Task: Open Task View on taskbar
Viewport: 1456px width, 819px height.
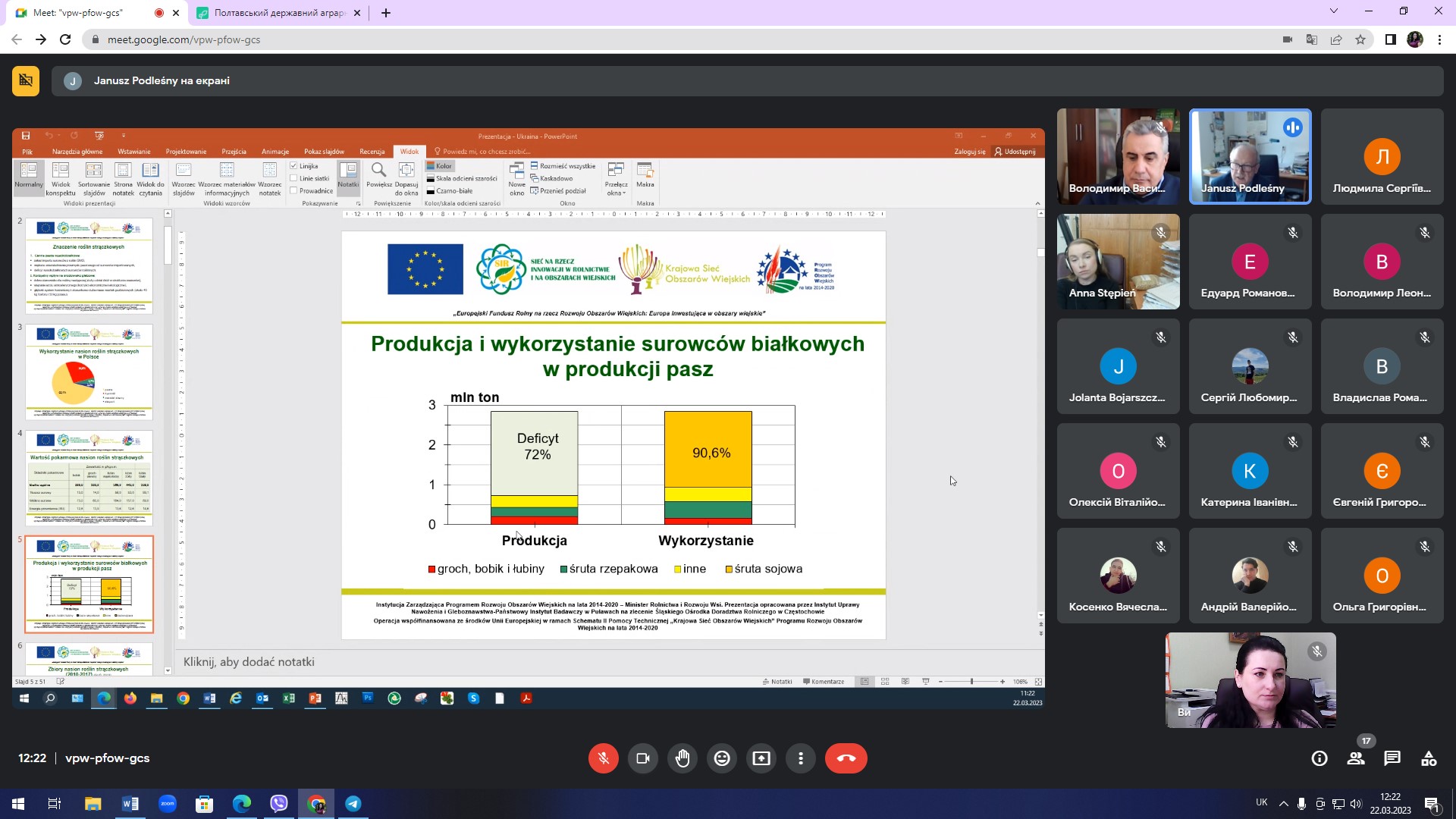Action: coord(55,804)
